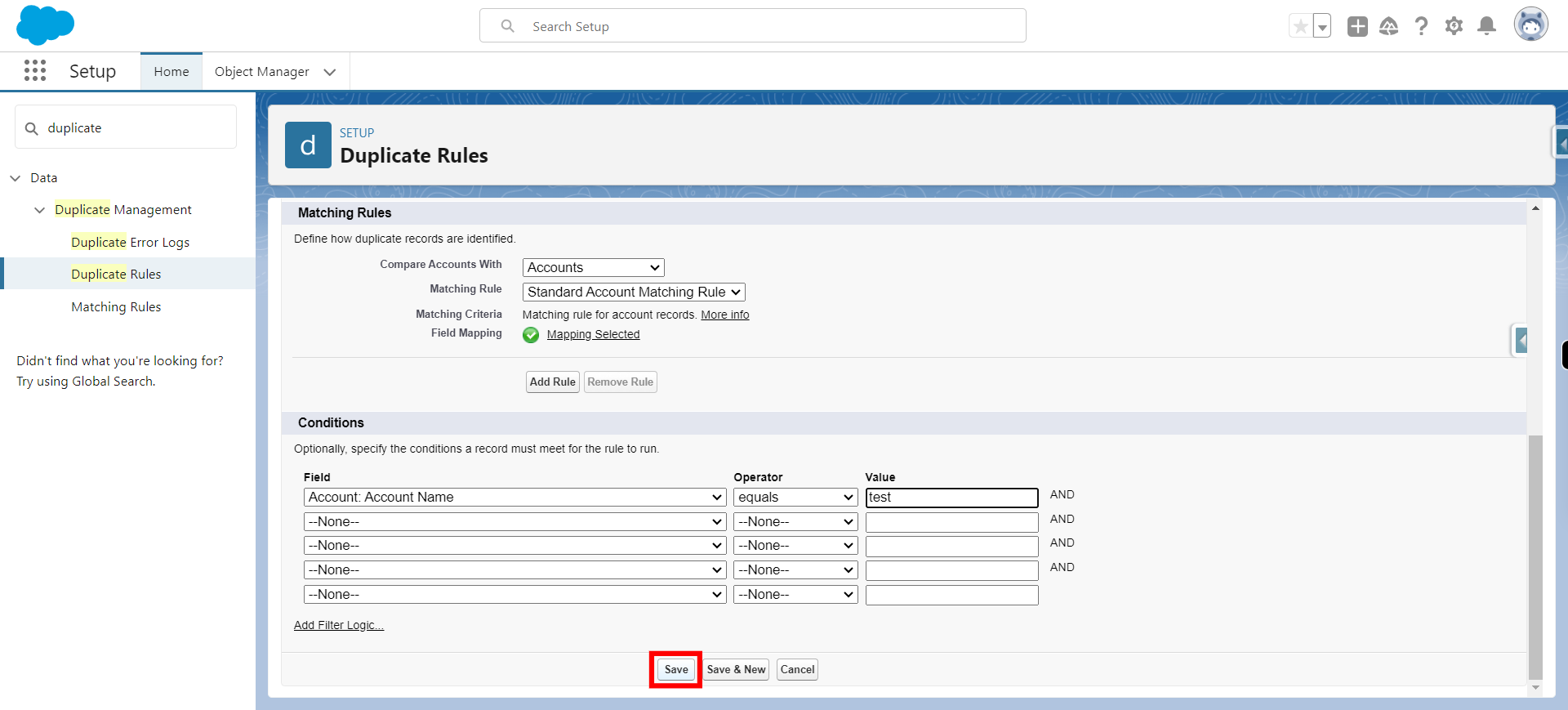Open the fifth row Field dropdown
The height and width of the screenshot is (710, 1568).
click(515, 594)
